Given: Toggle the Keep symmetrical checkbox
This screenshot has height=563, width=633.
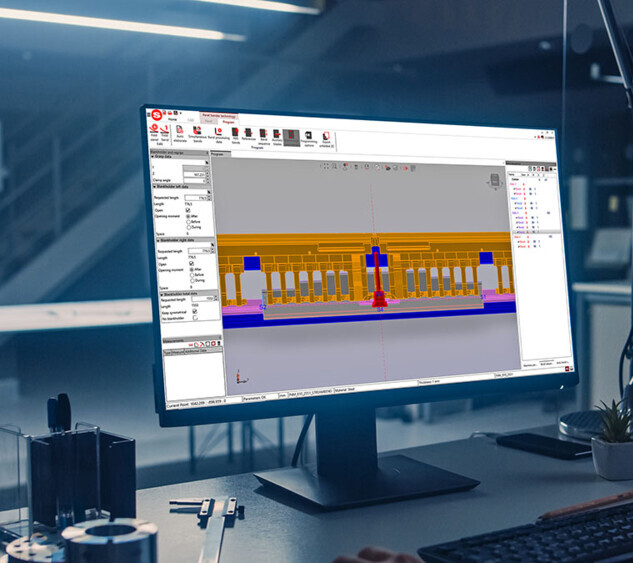Looking at the screenshot, I should coord(195,312).
